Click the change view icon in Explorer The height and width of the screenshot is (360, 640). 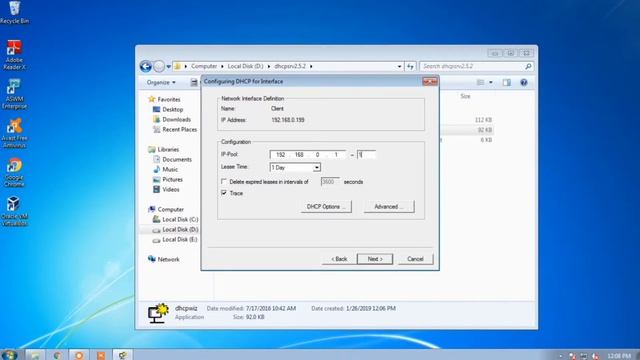pyautogui.click(x=480, y=82)
